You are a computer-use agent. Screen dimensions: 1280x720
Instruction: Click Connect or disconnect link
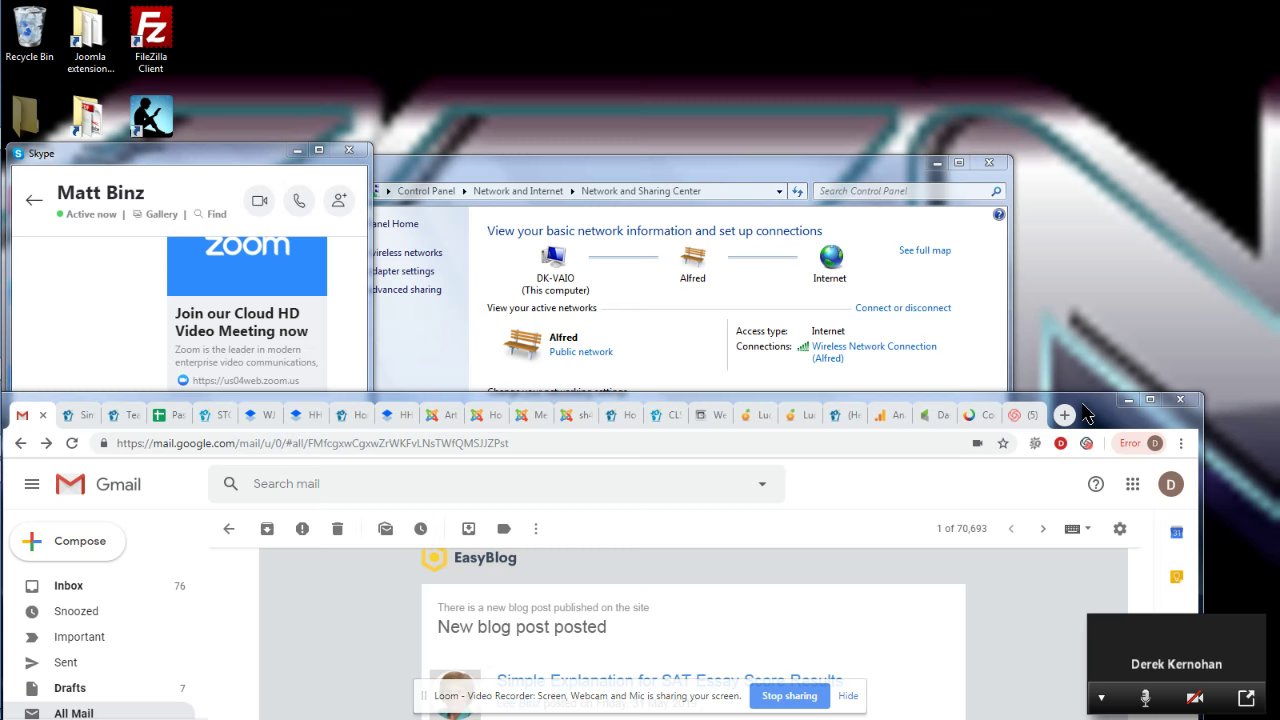tap(903, 308)
